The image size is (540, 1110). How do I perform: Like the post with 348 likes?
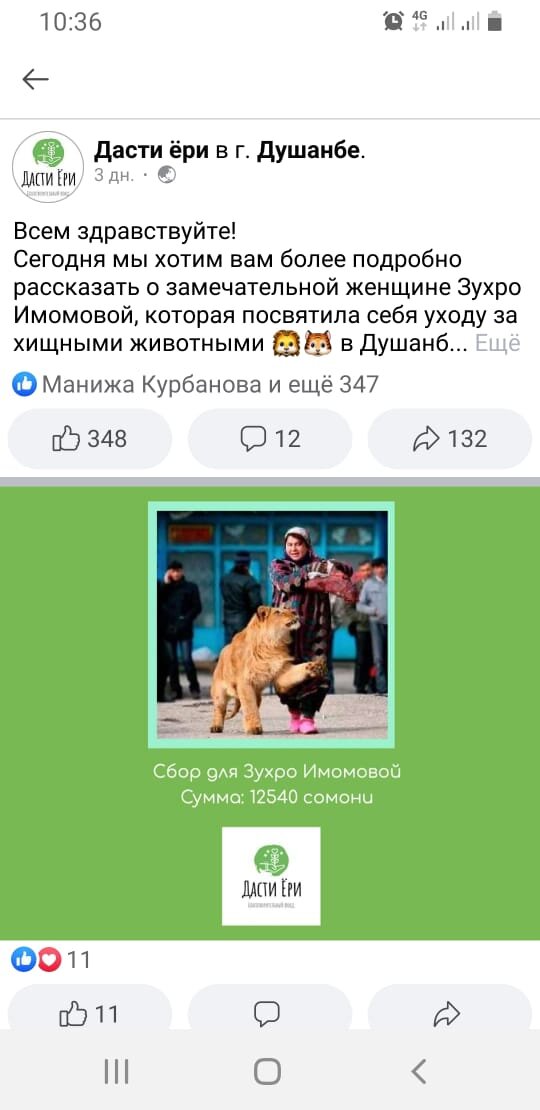[90, 439]
